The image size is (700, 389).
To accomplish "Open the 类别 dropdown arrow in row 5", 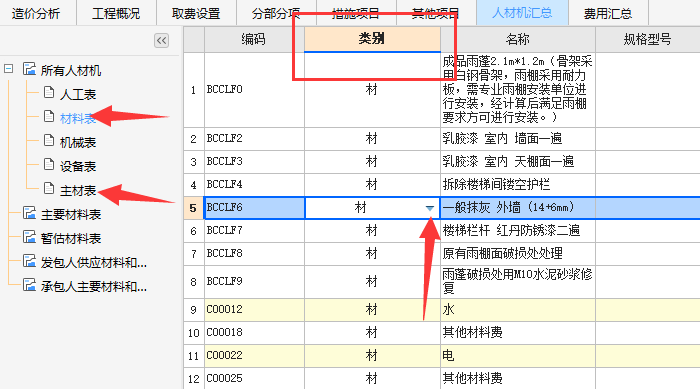I will (429, 208).
